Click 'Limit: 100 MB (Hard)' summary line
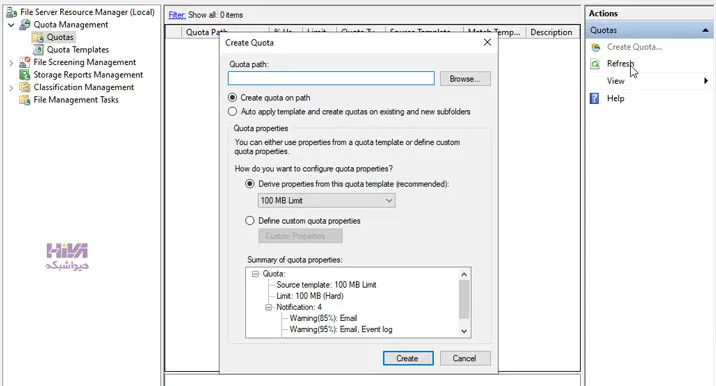716x386 pixels. tap(310, 296)
